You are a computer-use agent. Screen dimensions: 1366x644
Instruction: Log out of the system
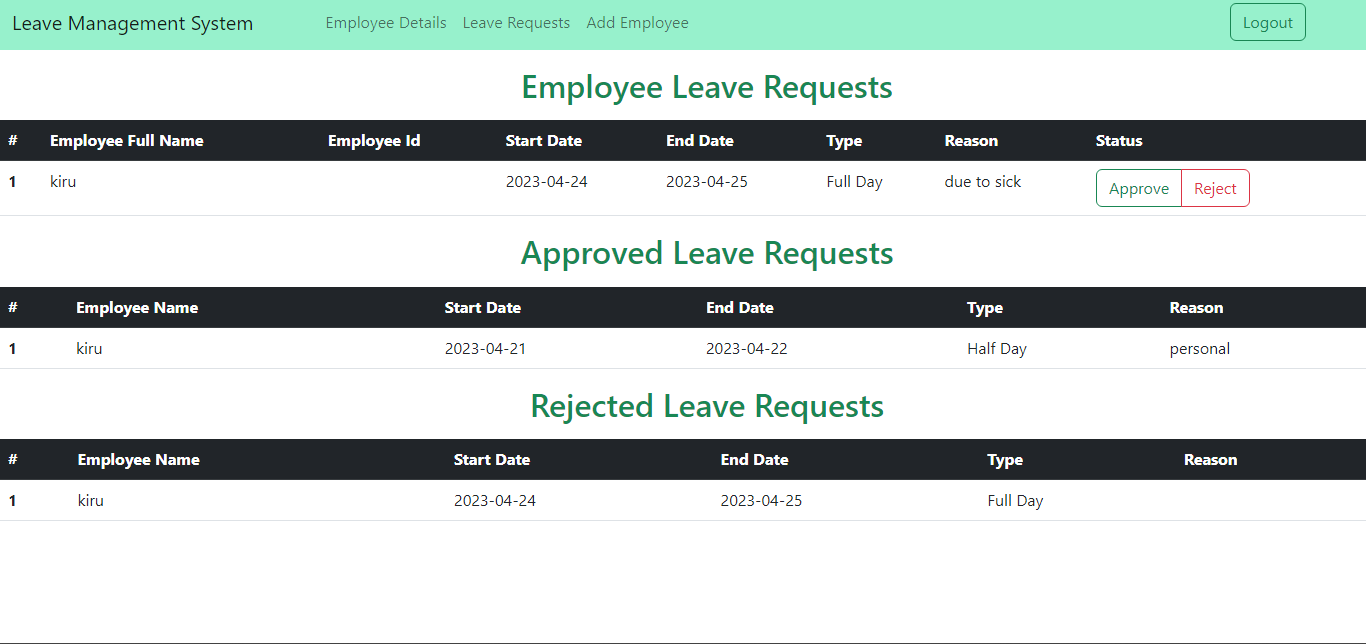pyautogui.click(x=1267, y=21)
